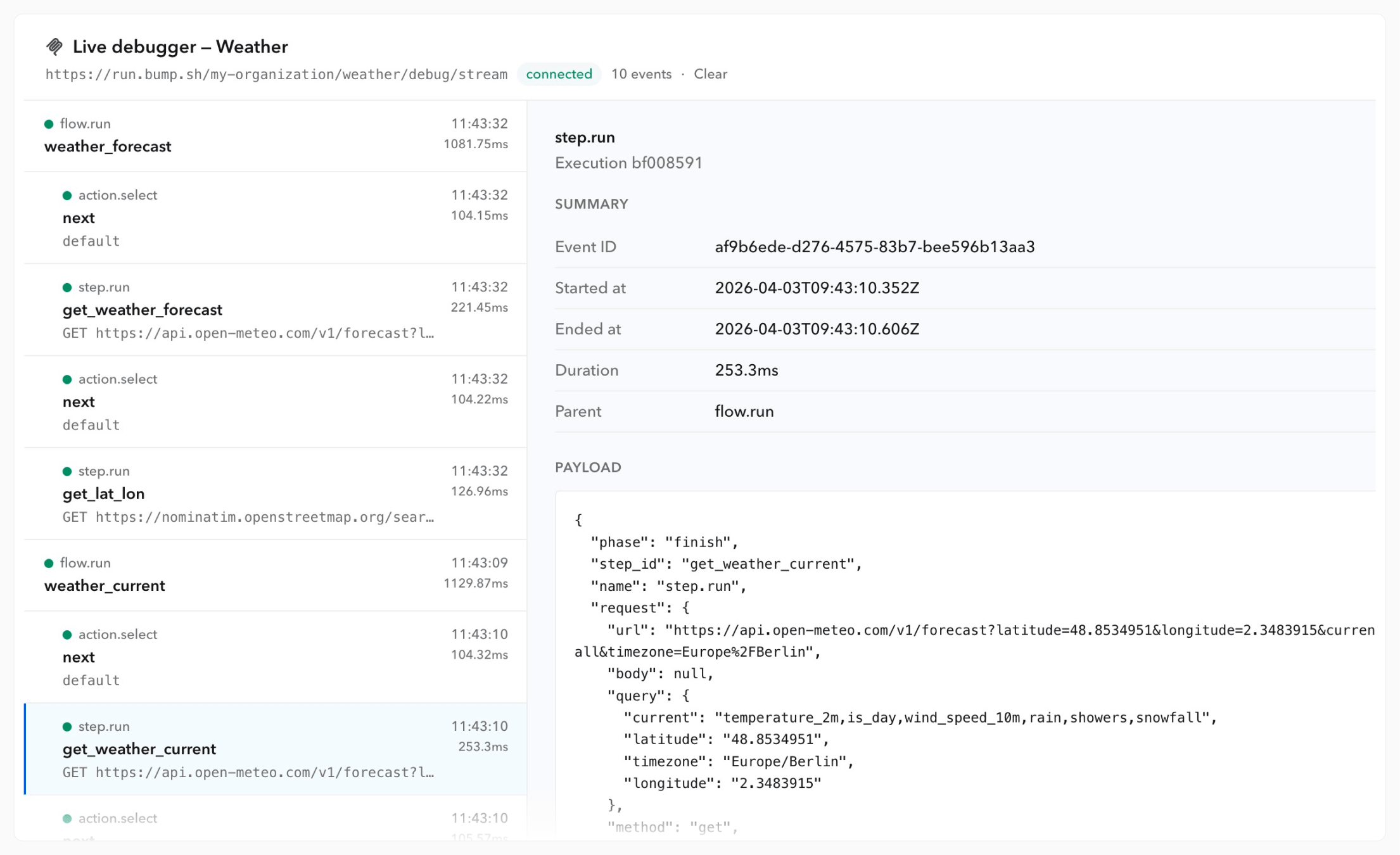This screenshot has width=1400, height=855.
Task: Select the highlighted get_weather_current step.run event
Action: pos(276,749)
